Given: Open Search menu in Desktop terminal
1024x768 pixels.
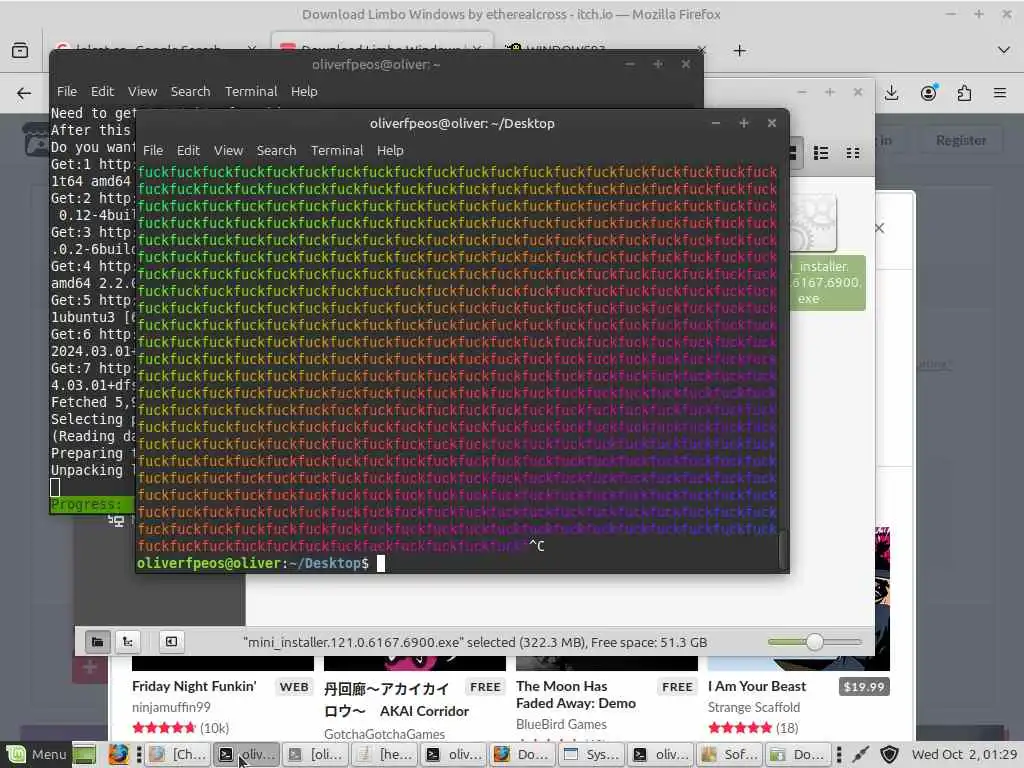Looking at the screenshot, I should click(x=276, y=150).
